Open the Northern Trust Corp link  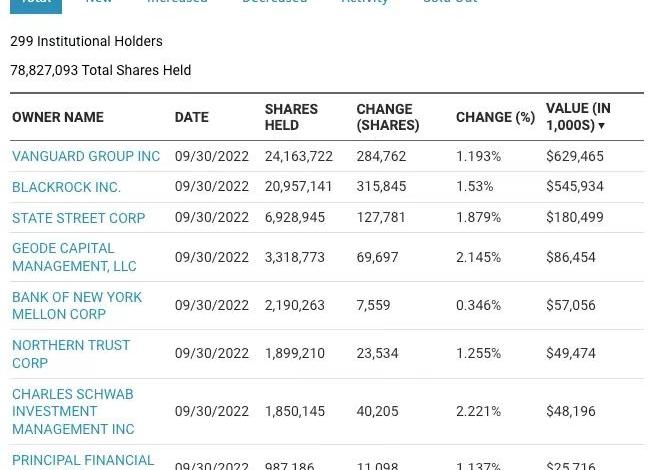(x=71, y=353)
